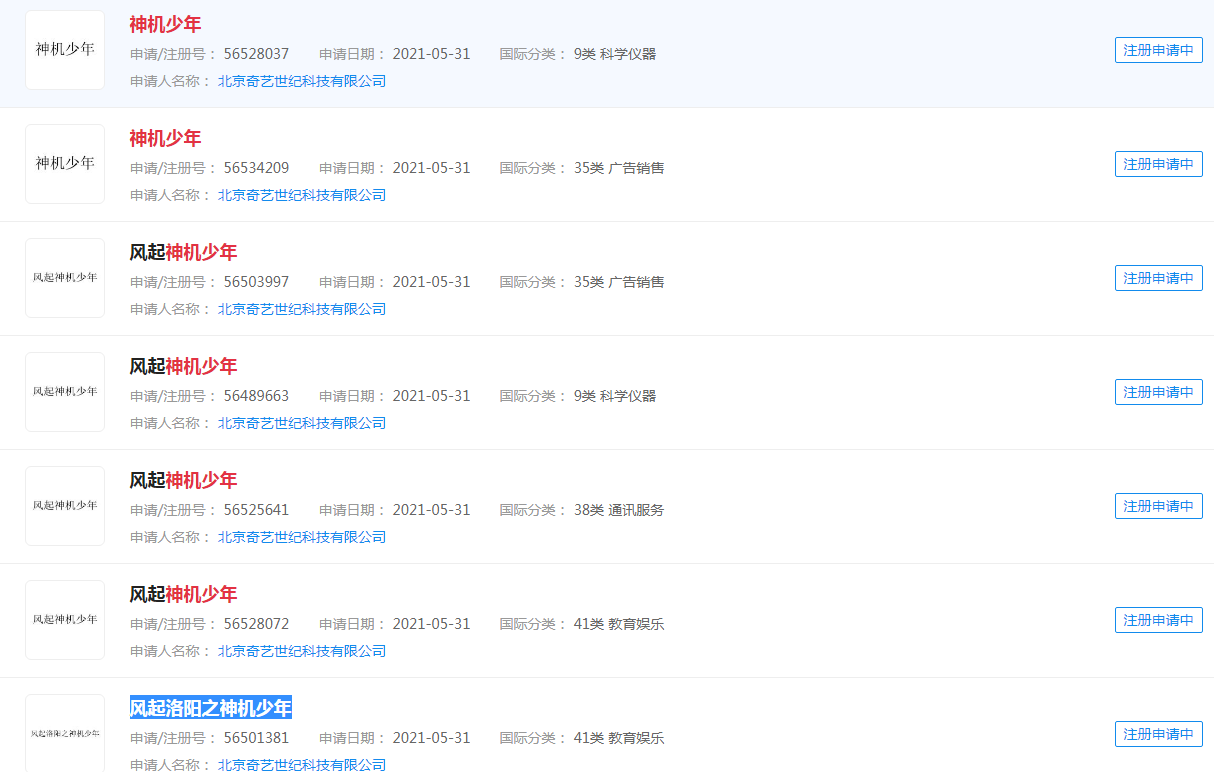Visit applicant link for application 56525641

tap(302, 537)
